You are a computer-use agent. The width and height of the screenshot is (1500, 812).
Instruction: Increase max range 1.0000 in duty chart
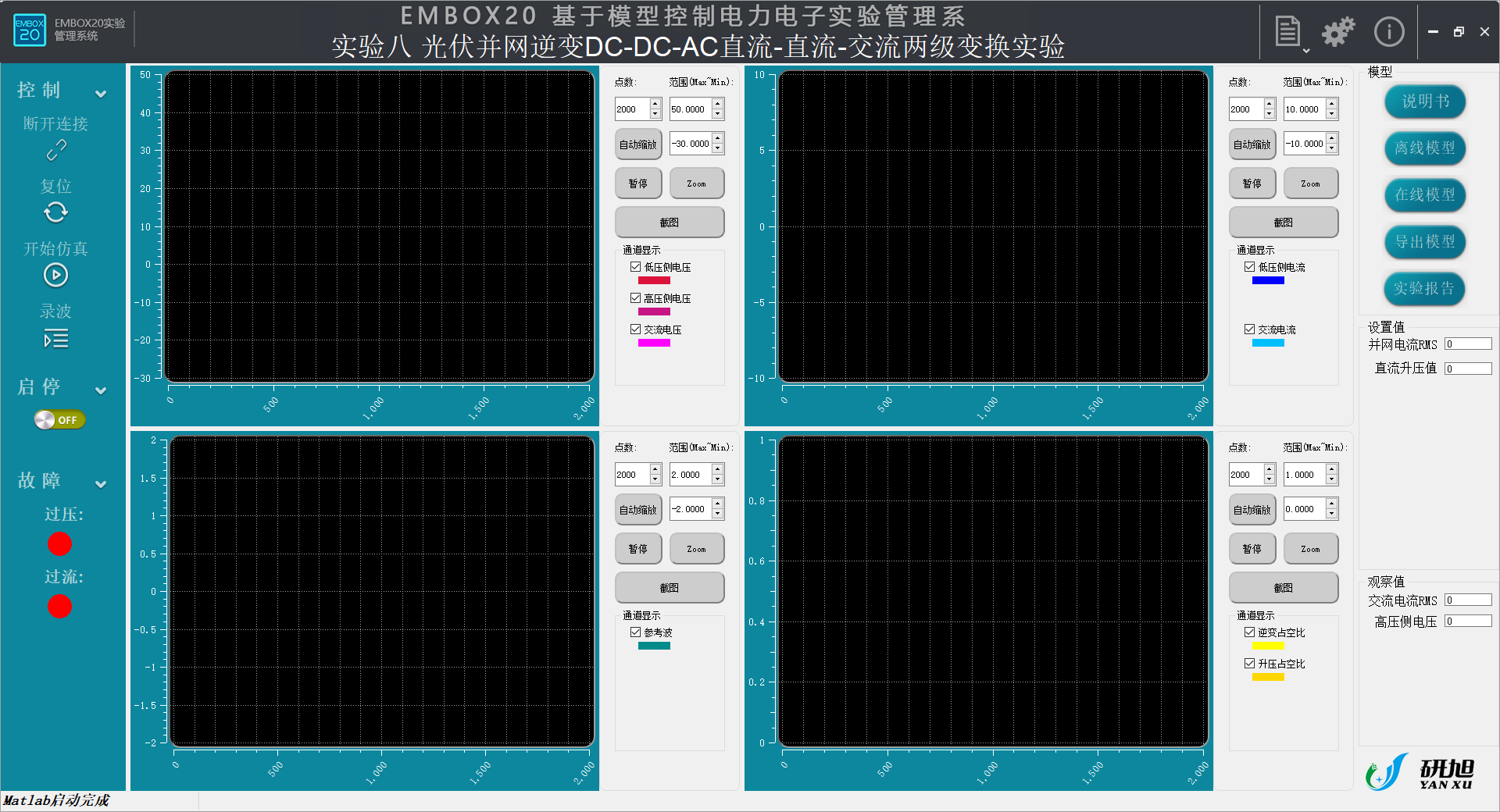(1332, 469)
